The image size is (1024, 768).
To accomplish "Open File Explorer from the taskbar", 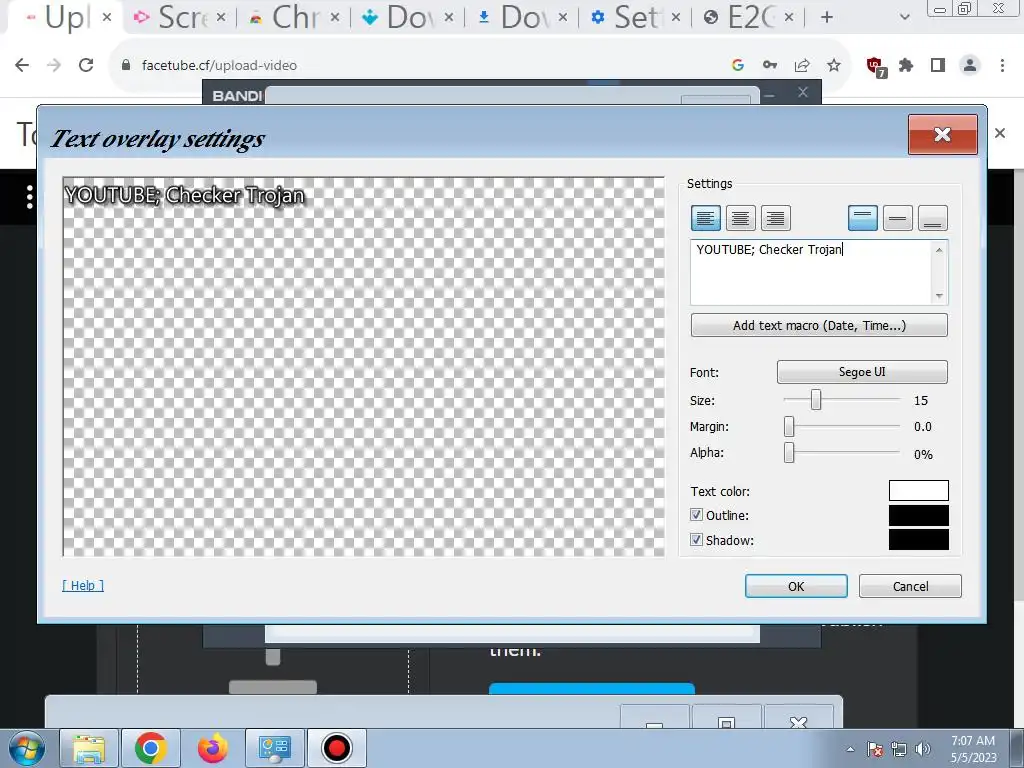I will pos(89,748).
